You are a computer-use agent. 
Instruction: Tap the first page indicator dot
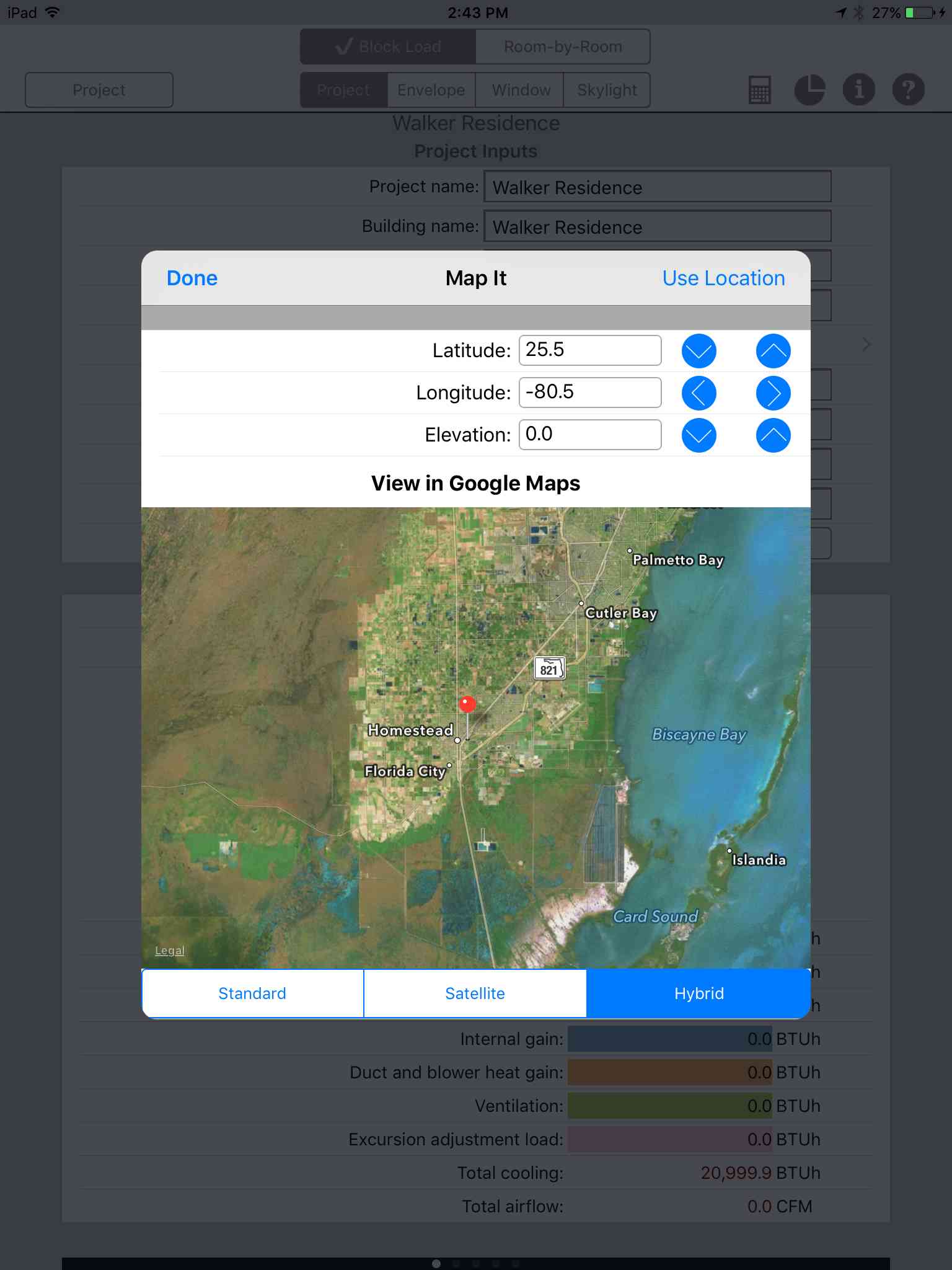pos(436,1264)
